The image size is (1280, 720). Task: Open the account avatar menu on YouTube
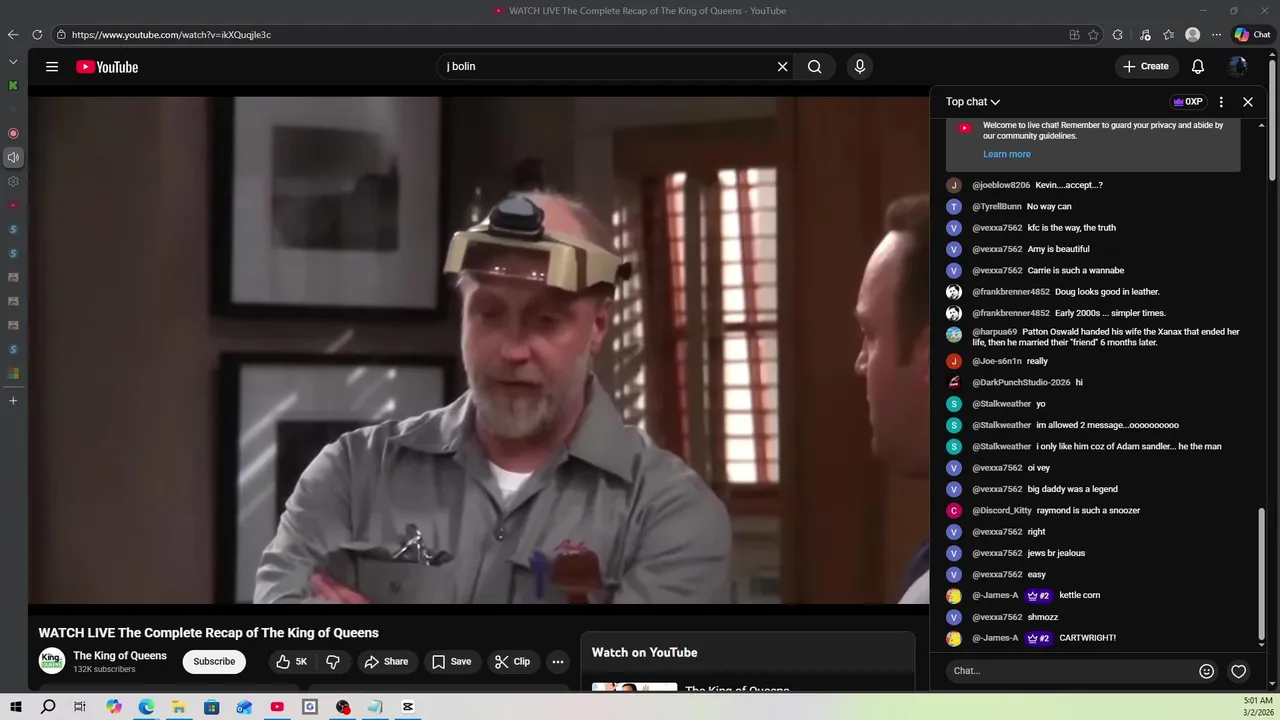[x=1238, y=67]
